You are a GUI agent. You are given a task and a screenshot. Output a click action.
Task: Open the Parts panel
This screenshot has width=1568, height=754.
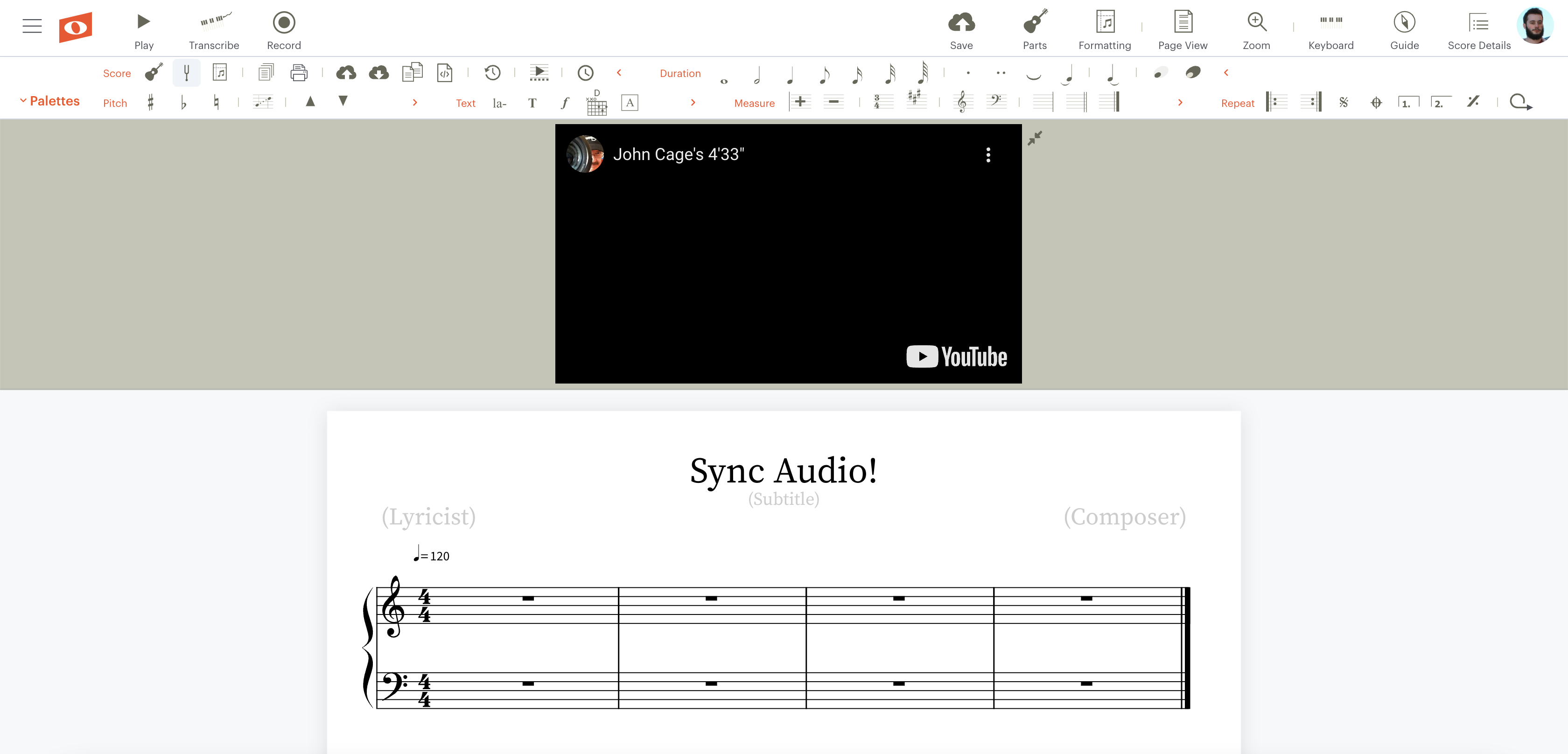tap(1035, 30)
